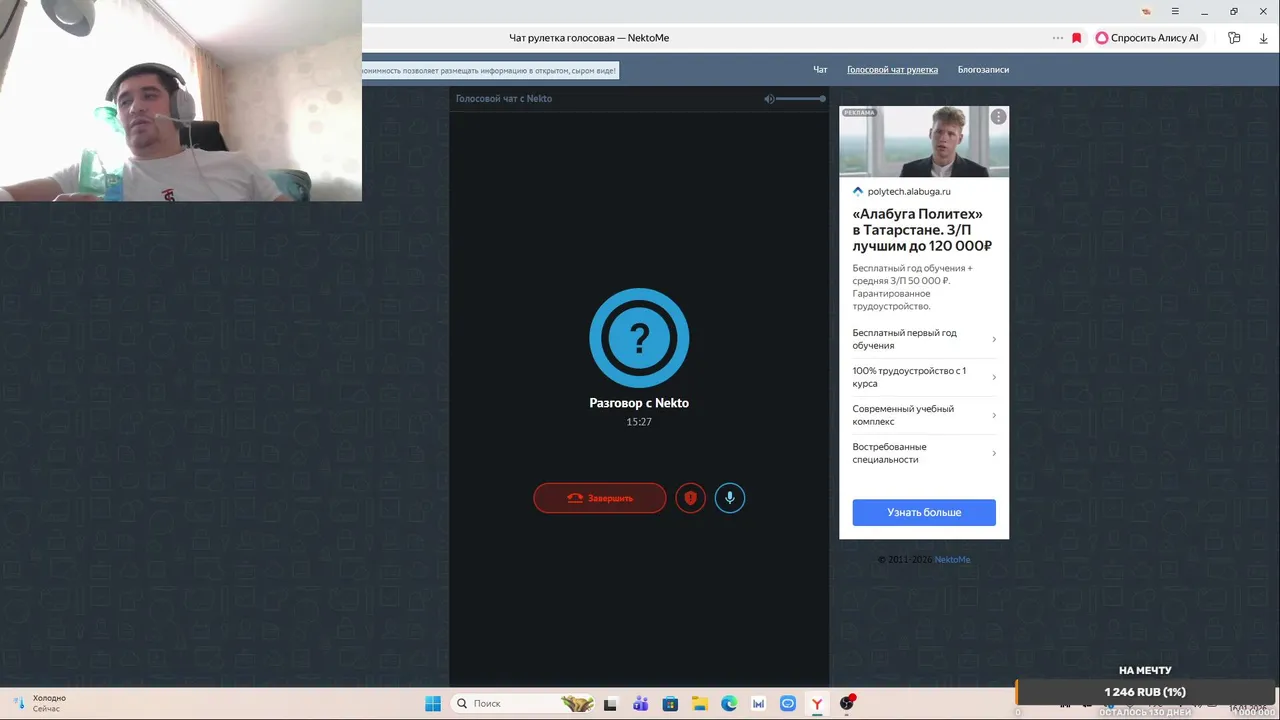This screenshot has height=720, width=1280.
Task: Open the browser hamburger menu
Action: pos(1175,11)
